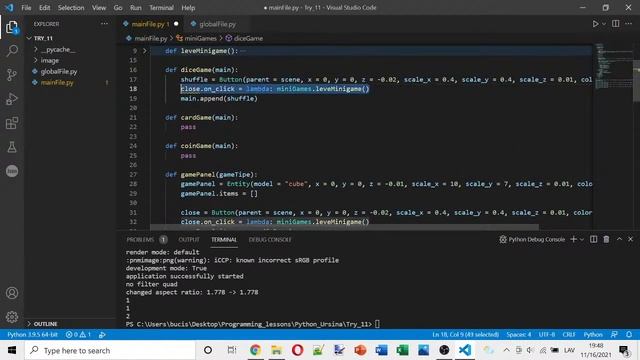The image size is (640, 360).
Task: Open mainFile.py in the explorer tree
Action: click(x=57, y=82)
